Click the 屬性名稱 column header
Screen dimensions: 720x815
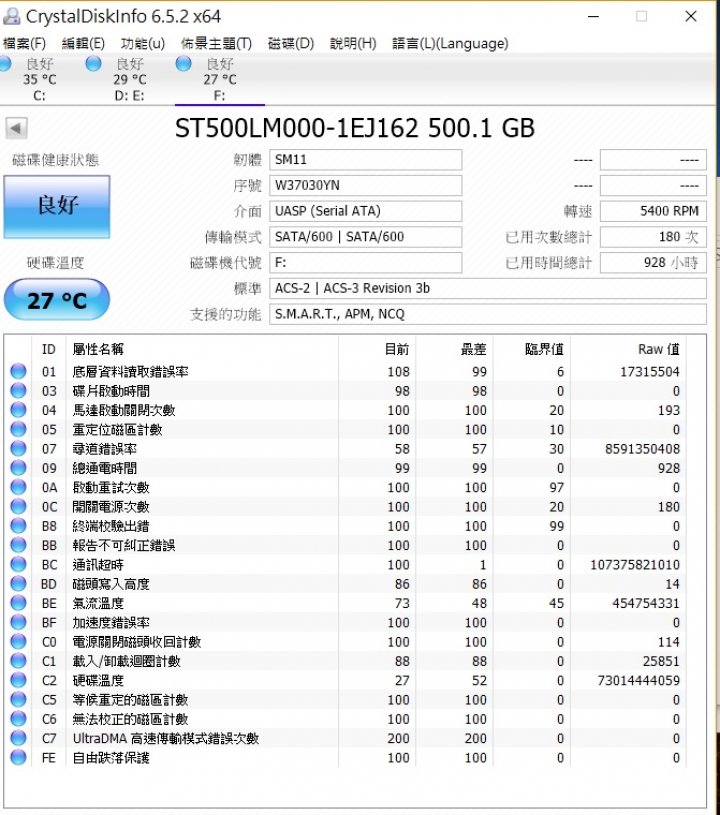pos(98,349)
